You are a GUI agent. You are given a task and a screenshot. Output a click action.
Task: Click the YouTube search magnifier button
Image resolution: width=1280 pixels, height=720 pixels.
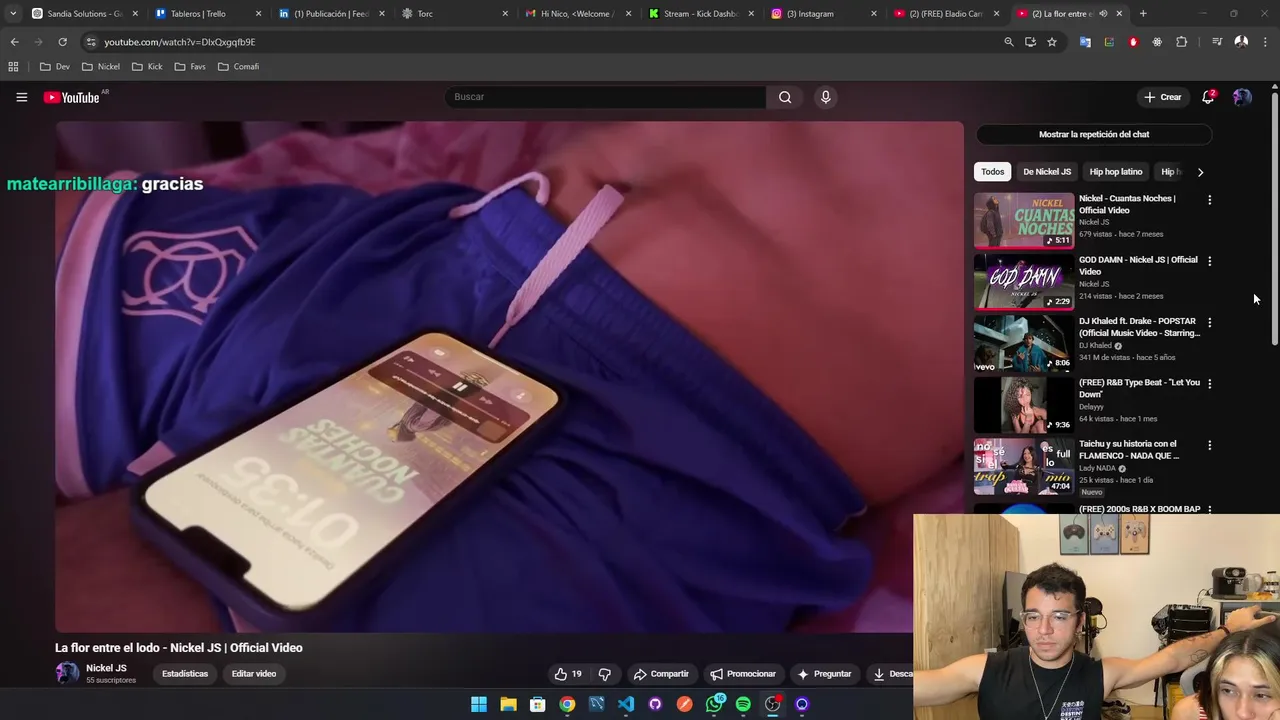785,97
